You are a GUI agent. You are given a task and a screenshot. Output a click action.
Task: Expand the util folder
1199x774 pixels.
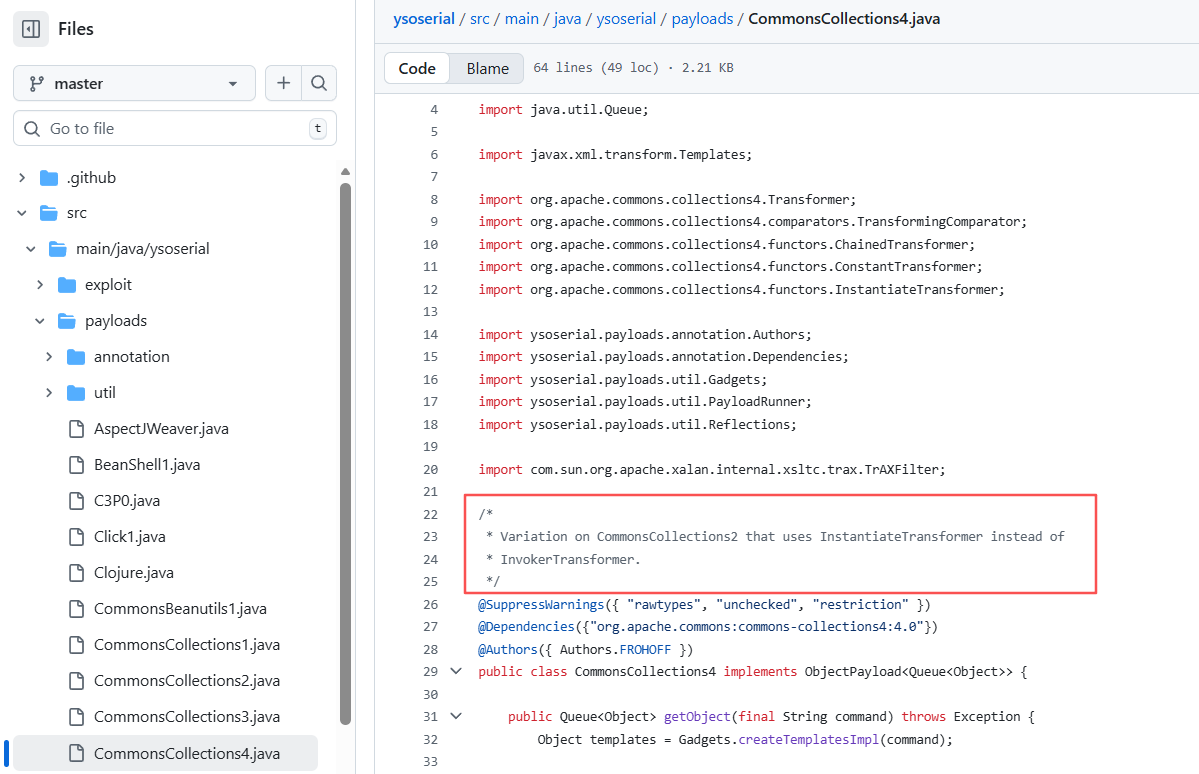click(x=48, y=392)
